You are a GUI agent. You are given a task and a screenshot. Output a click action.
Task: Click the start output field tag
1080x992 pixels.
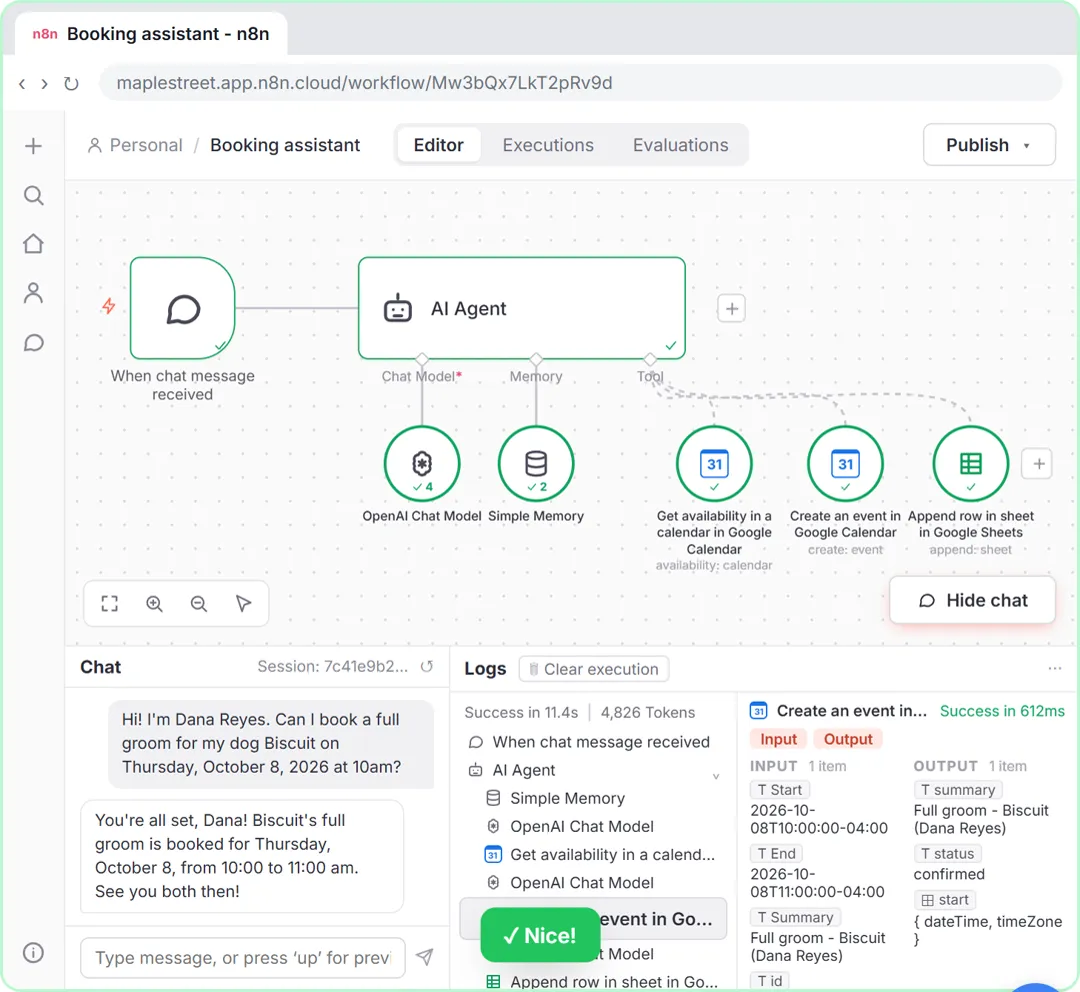944,900
